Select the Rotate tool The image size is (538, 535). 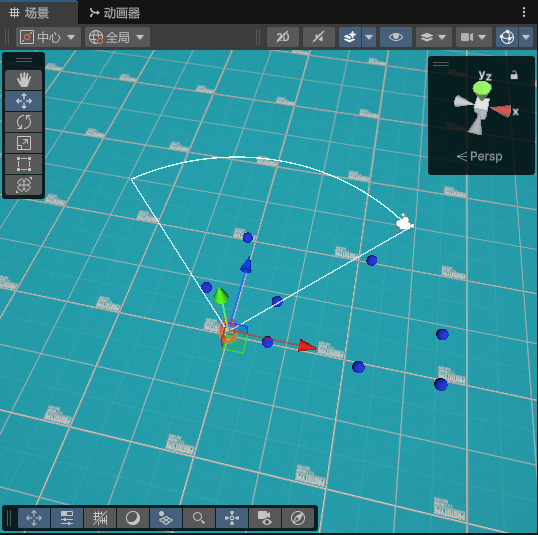24,122
